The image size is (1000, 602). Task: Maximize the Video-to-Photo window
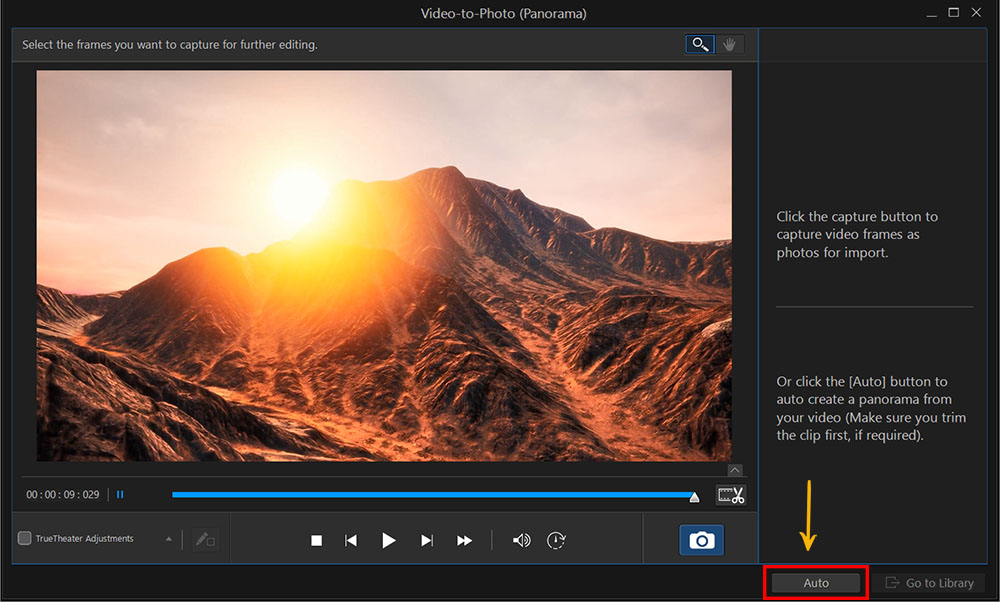pos(953,12)
